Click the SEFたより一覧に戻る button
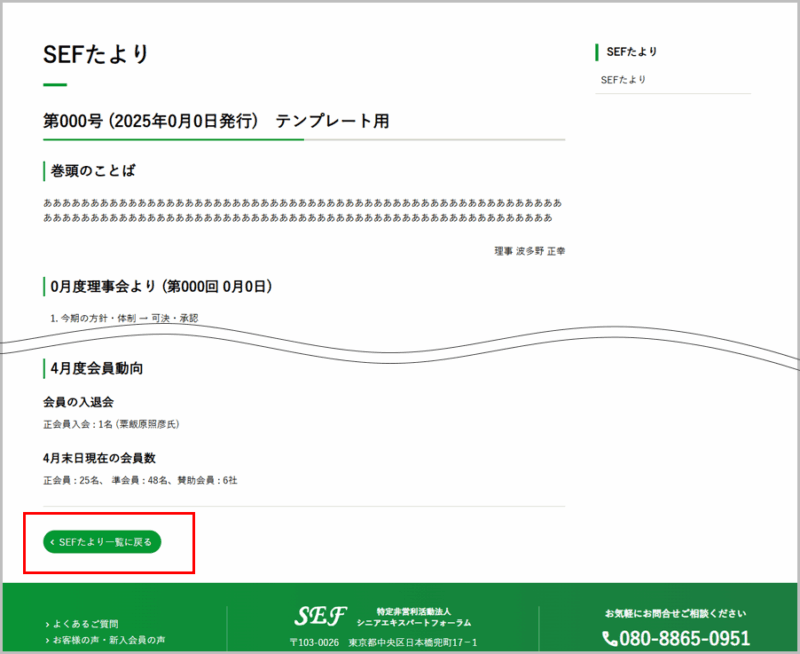The height and width of the screenshot is (654, 800). point(102,542)
